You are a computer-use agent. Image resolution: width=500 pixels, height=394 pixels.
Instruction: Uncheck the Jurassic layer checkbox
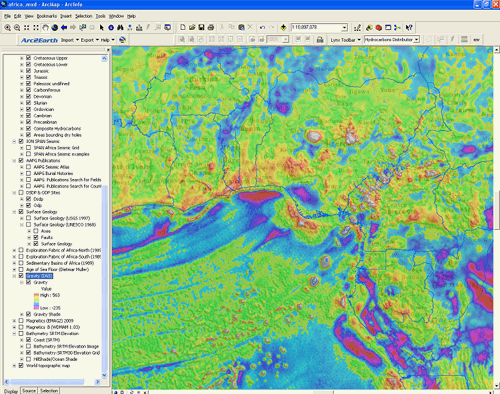(29, 71)
